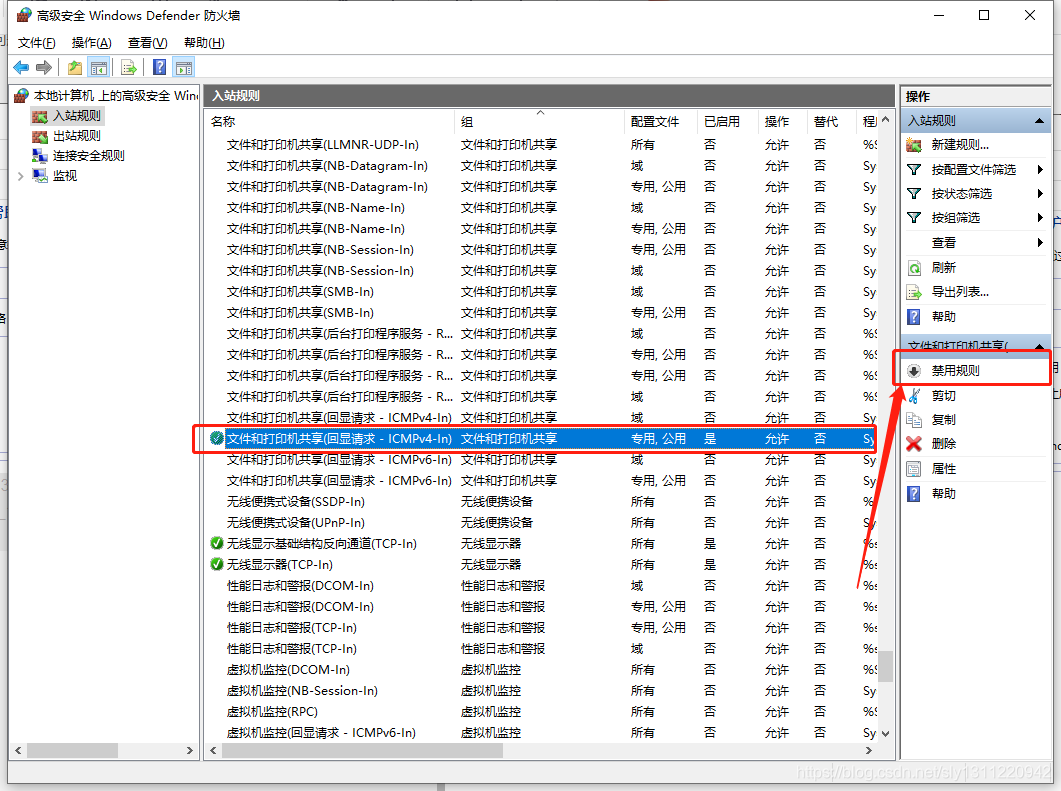Click the export list toolbar icon
This screenshot has width=1061, height=791.
coord(129,68)
